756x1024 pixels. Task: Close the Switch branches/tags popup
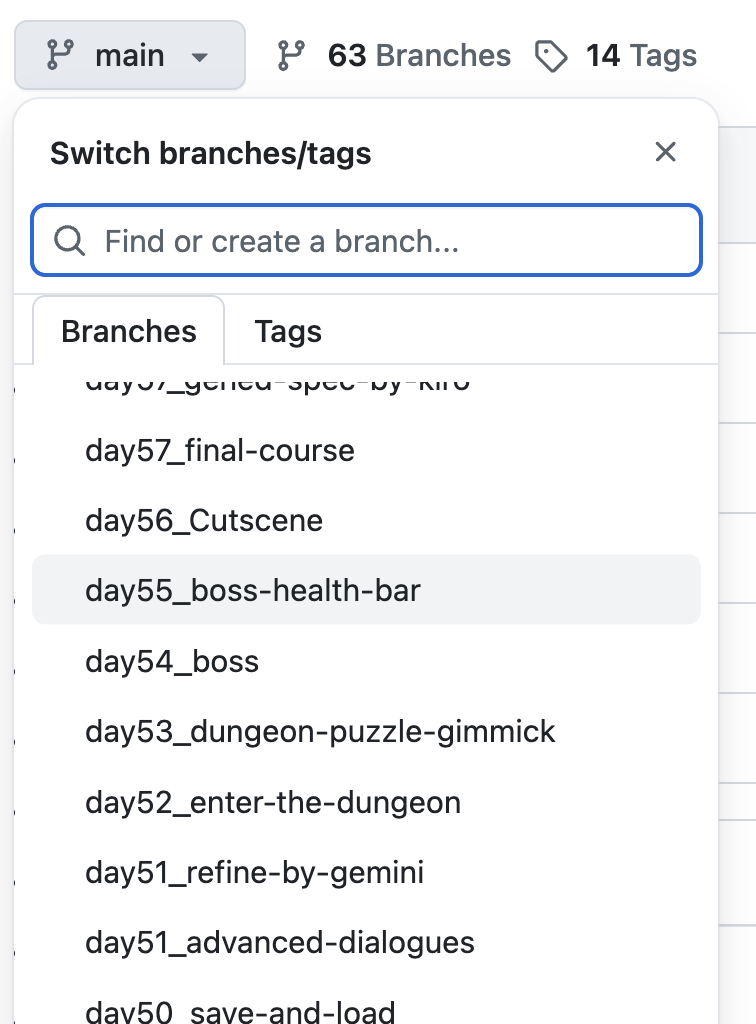point(665,152)
